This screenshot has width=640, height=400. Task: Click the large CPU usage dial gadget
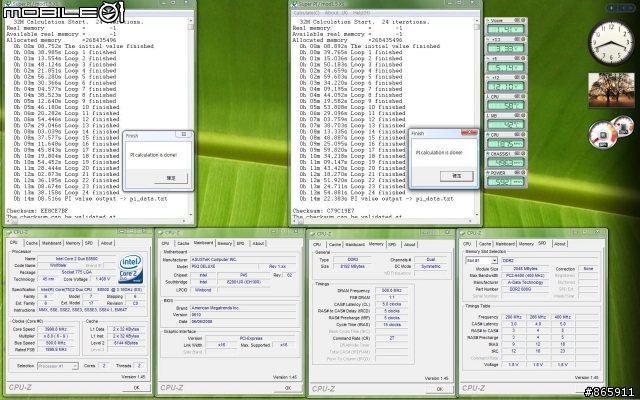[x=603, y=134]
